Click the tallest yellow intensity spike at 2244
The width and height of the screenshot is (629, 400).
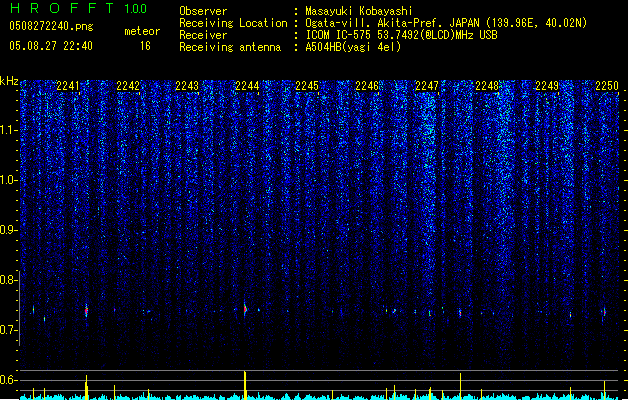coord(245,385)
